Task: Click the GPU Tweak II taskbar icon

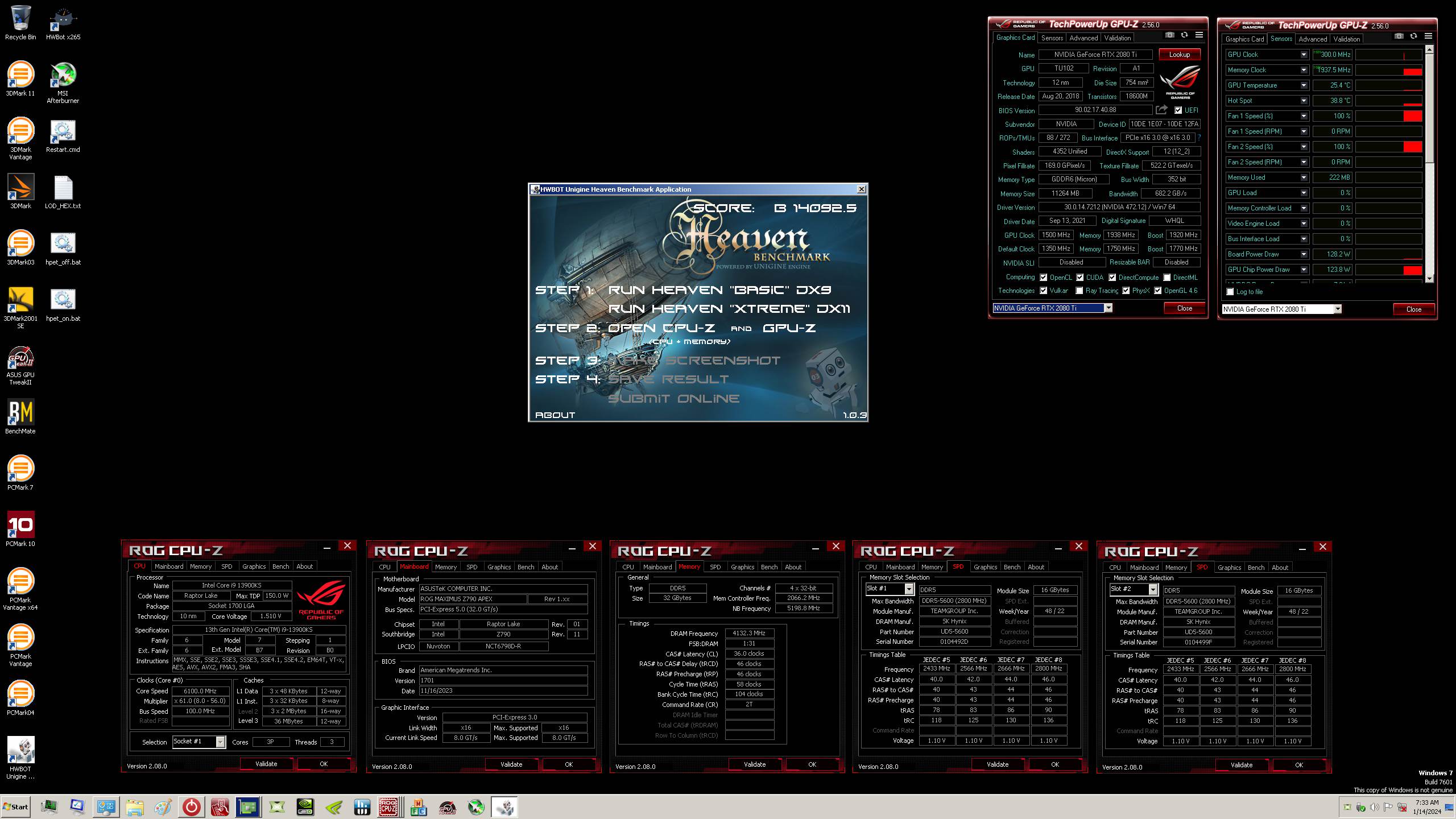Action: (x=447, y=807)
